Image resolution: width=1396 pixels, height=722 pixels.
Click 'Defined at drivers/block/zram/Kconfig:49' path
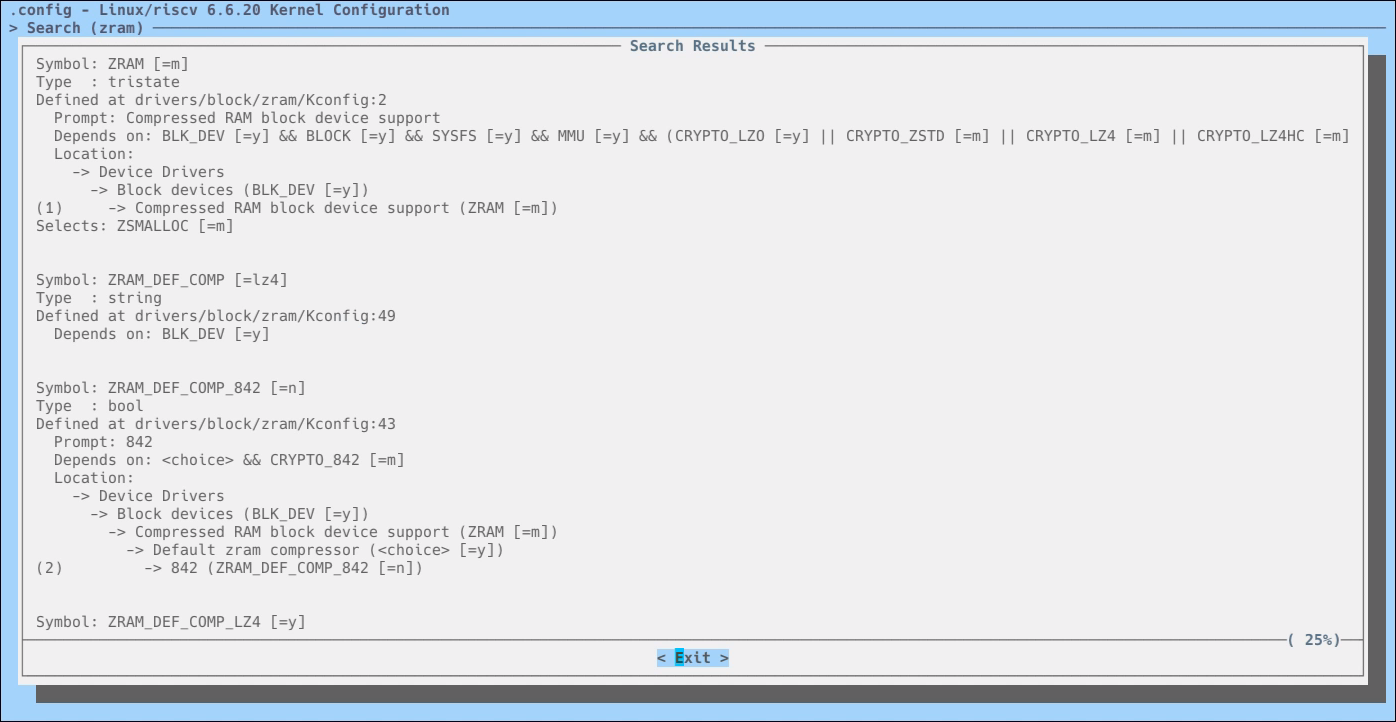click(215, 316)
